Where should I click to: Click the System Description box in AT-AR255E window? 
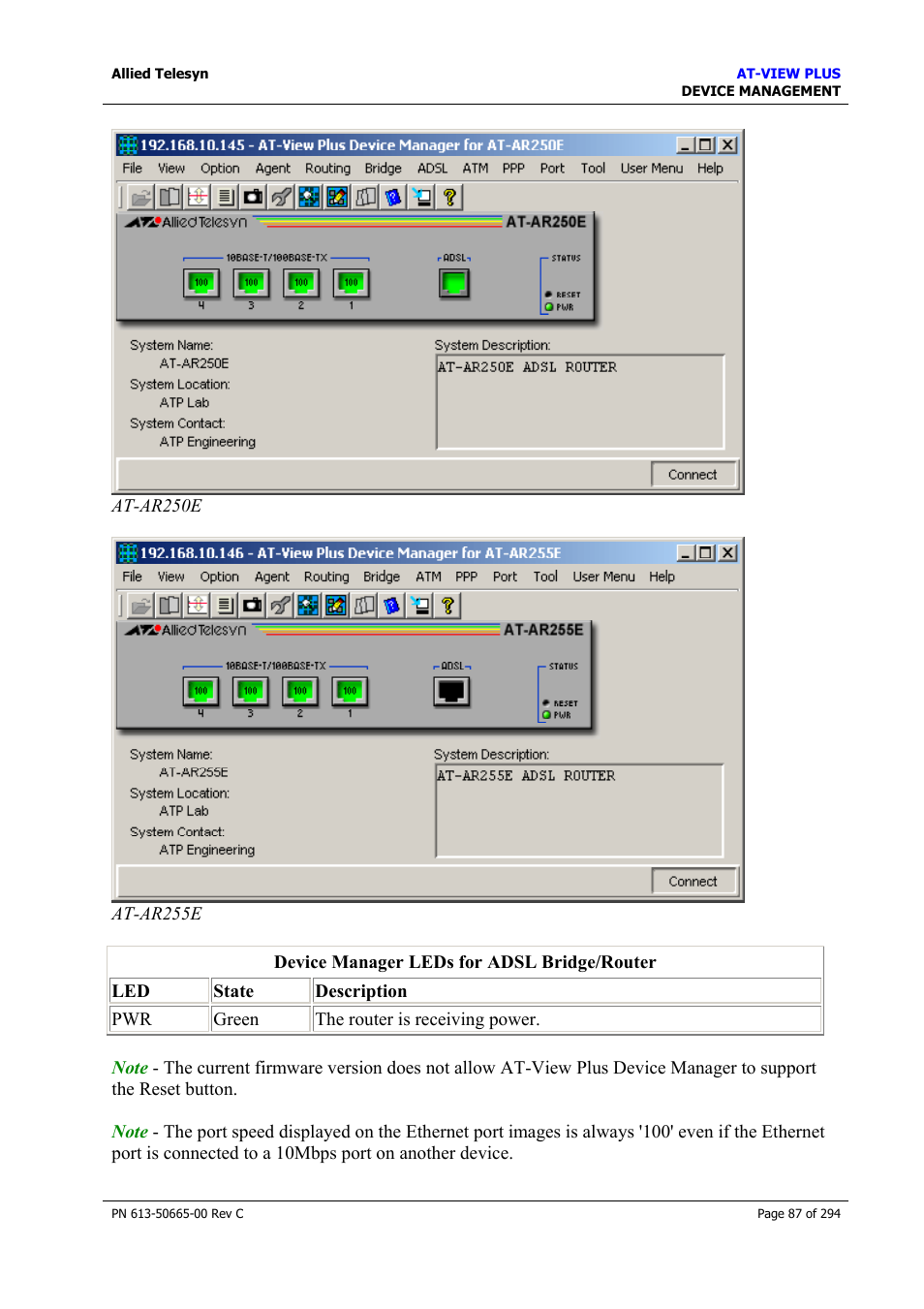pyautogui.click(x=579, y=811)
